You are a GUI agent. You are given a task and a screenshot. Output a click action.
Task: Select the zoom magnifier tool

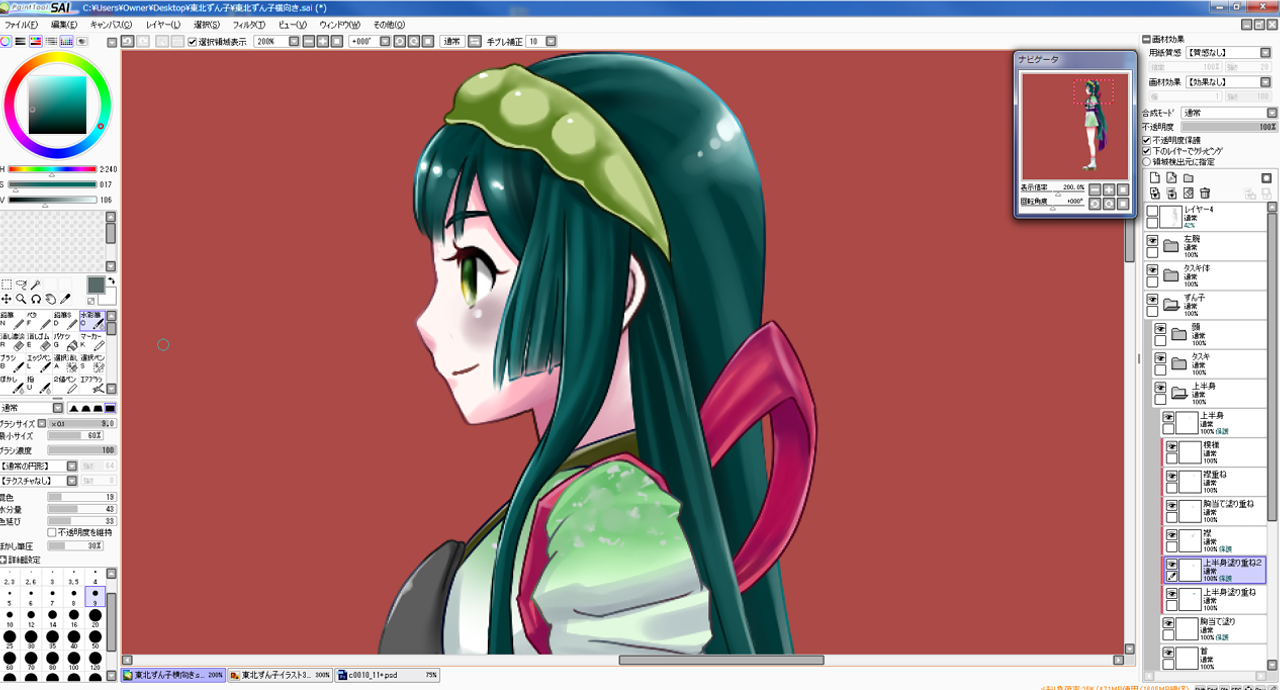(20, 299)
